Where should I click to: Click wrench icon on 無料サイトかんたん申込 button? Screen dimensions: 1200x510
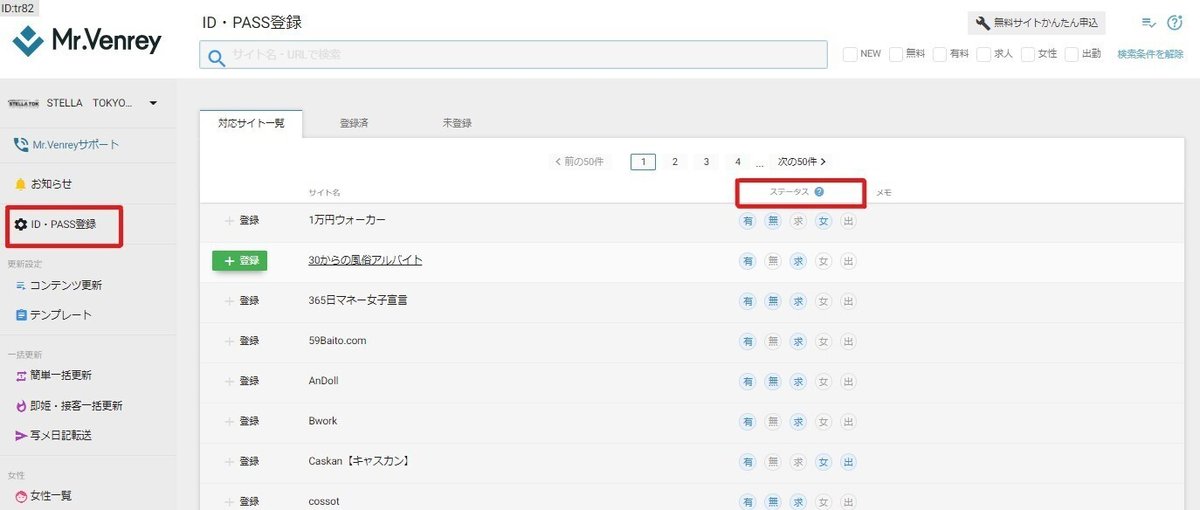(983, 22)
